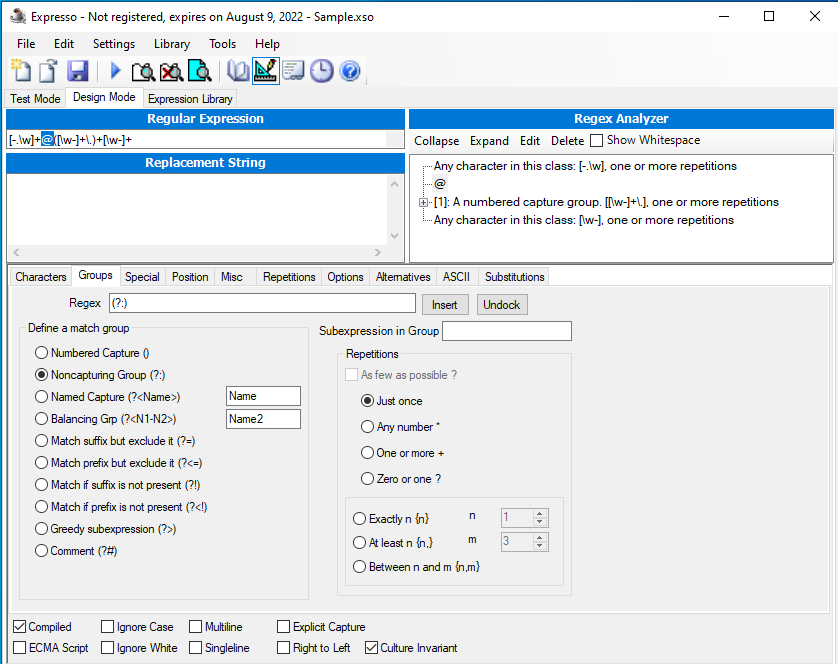Click inside the Regex input field

pyautogui.click(x=262, y=302)
